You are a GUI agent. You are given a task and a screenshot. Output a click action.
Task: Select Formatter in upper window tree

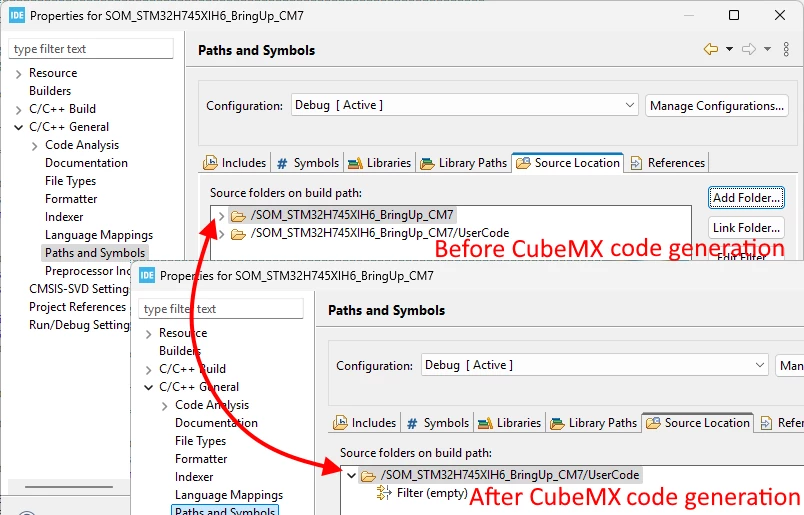(x=71, y=199)
